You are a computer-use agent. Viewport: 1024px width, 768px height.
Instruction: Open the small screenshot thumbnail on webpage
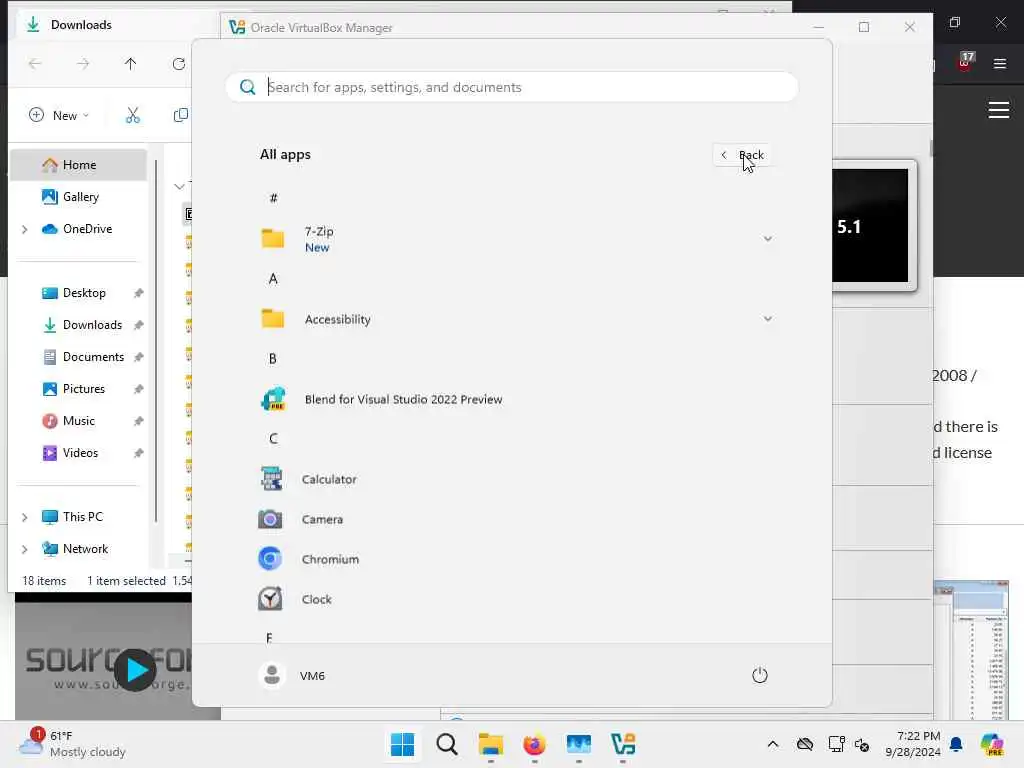point(971,650)
